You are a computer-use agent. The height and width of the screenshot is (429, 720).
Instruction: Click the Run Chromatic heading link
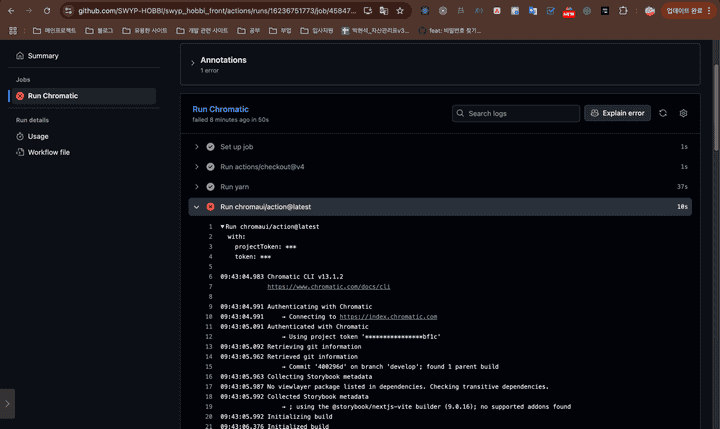tap(220, 109)
